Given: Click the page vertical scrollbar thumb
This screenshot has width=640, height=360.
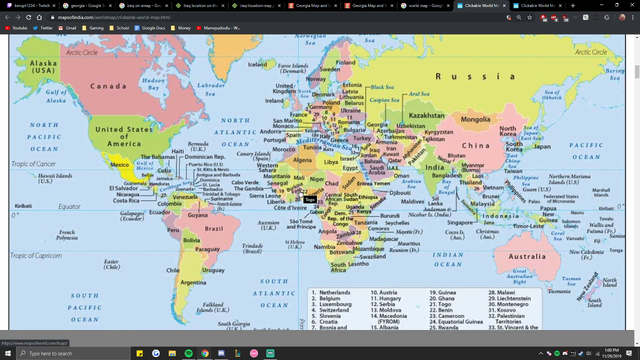Looking at the screenshot, I should 636,72.
